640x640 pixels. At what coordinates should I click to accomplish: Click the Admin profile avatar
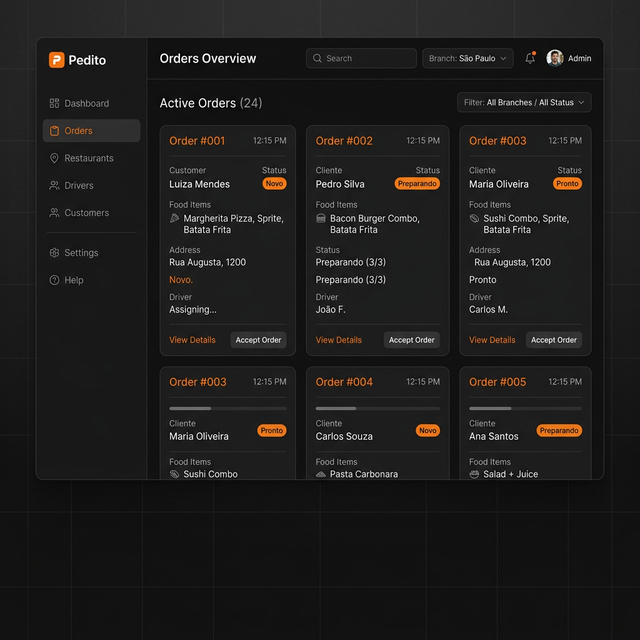pos(555,59)
